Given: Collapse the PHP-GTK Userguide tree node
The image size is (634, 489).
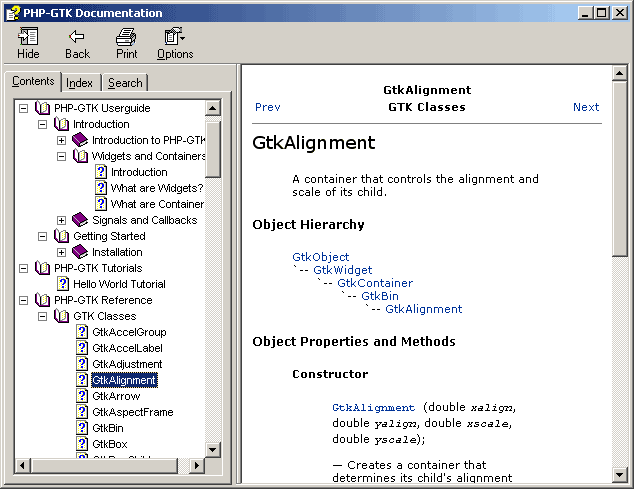Looking at the screenshot, I should coord(24,108).
